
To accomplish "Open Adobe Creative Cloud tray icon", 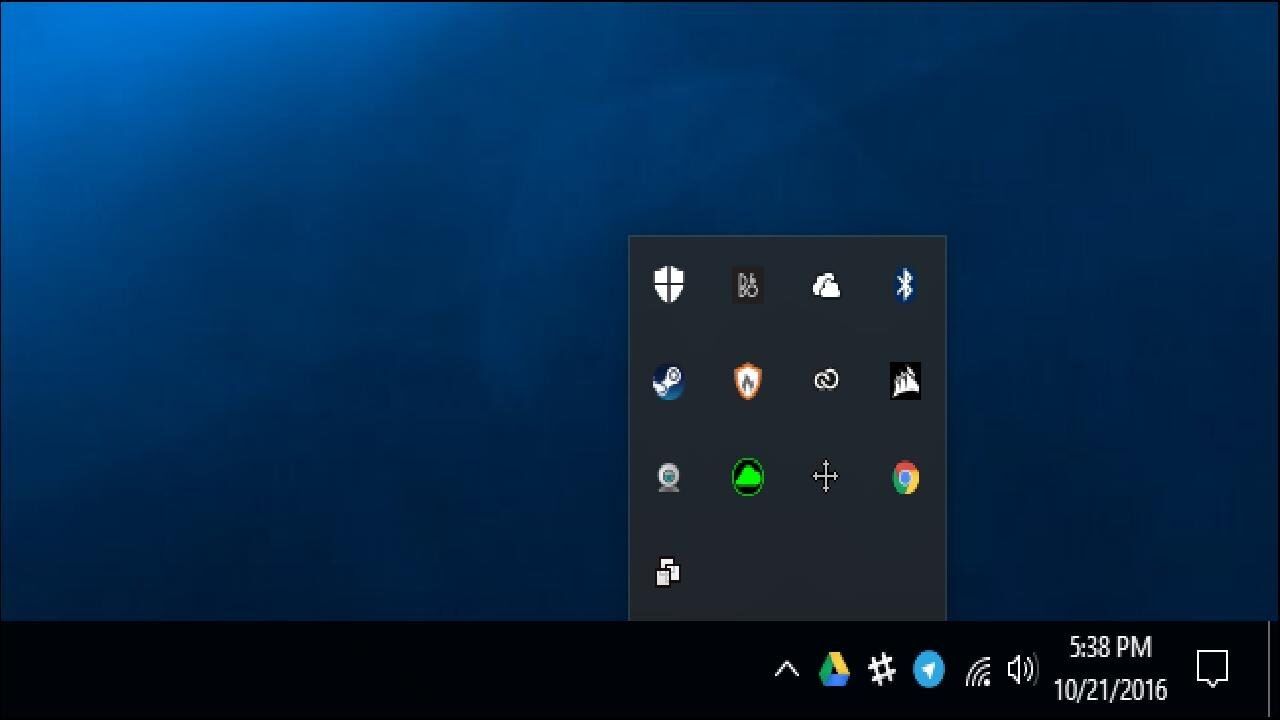I will click(x=826, y=380).
